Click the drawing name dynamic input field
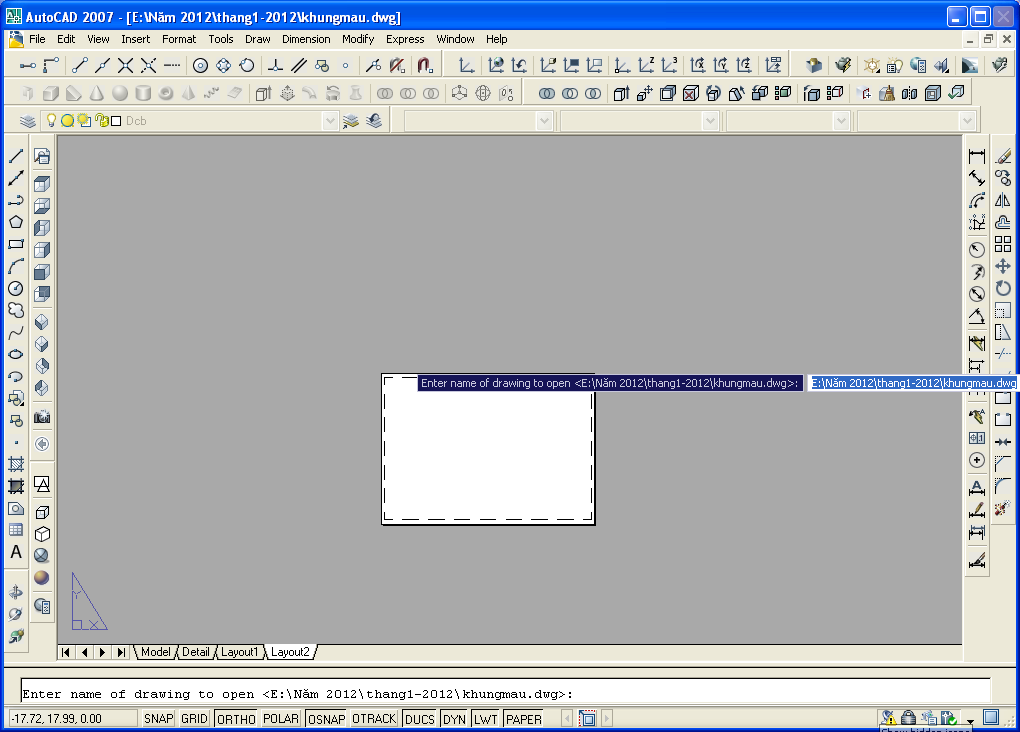 [x=913, y=383]
